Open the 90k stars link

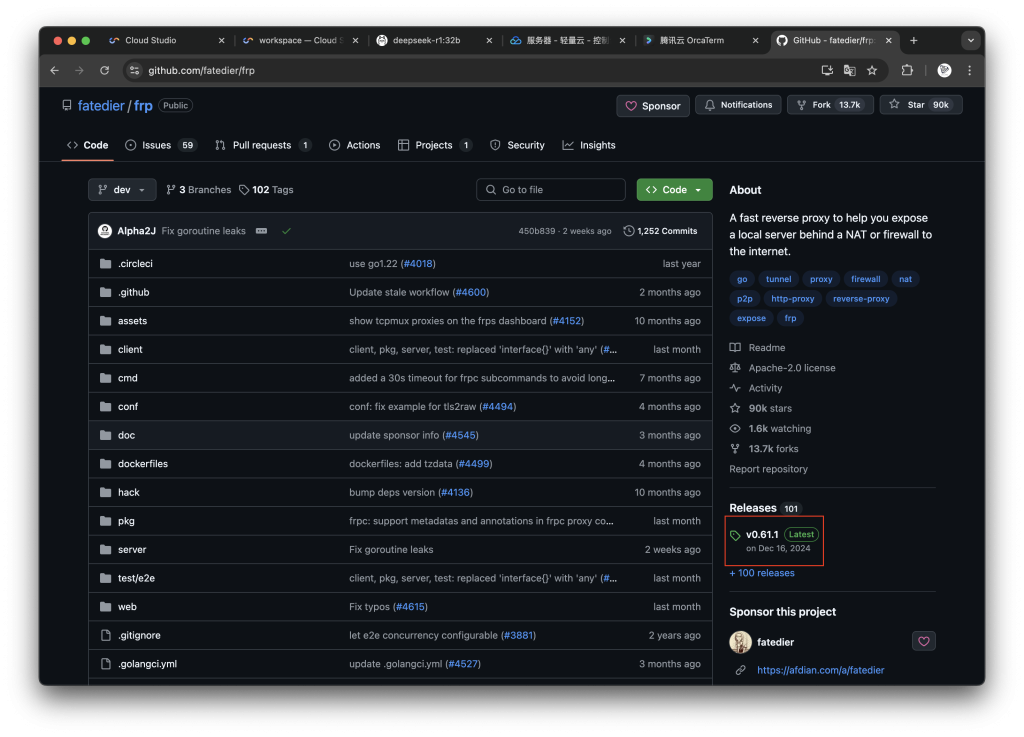761,409
